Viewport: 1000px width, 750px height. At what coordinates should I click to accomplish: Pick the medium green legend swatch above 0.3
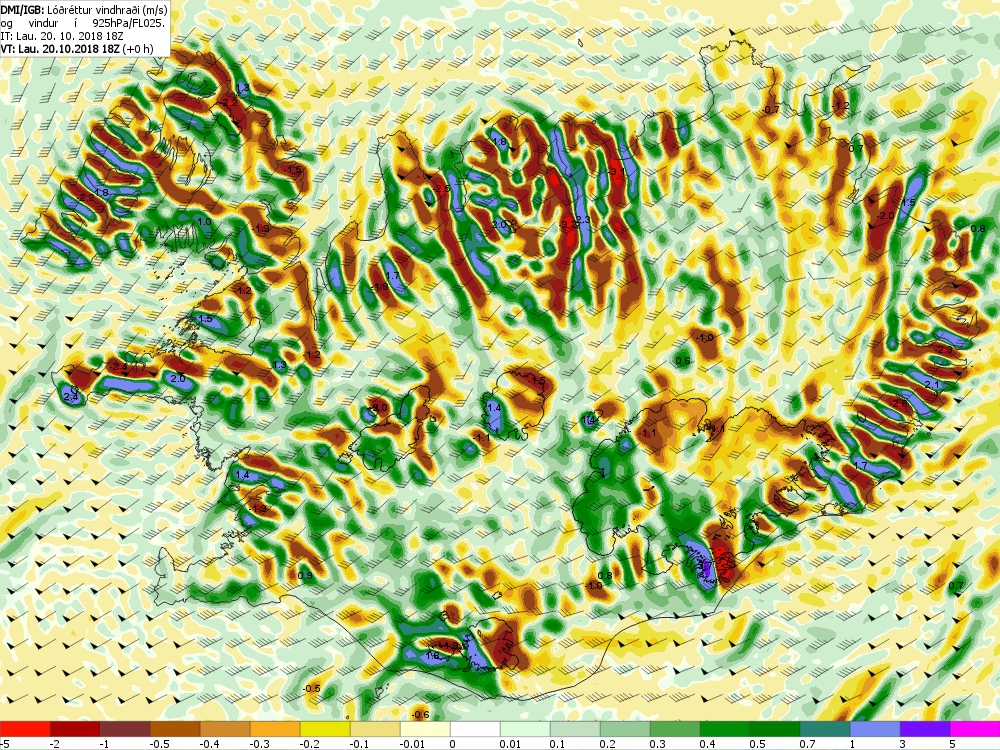click(x=675, y=729)
